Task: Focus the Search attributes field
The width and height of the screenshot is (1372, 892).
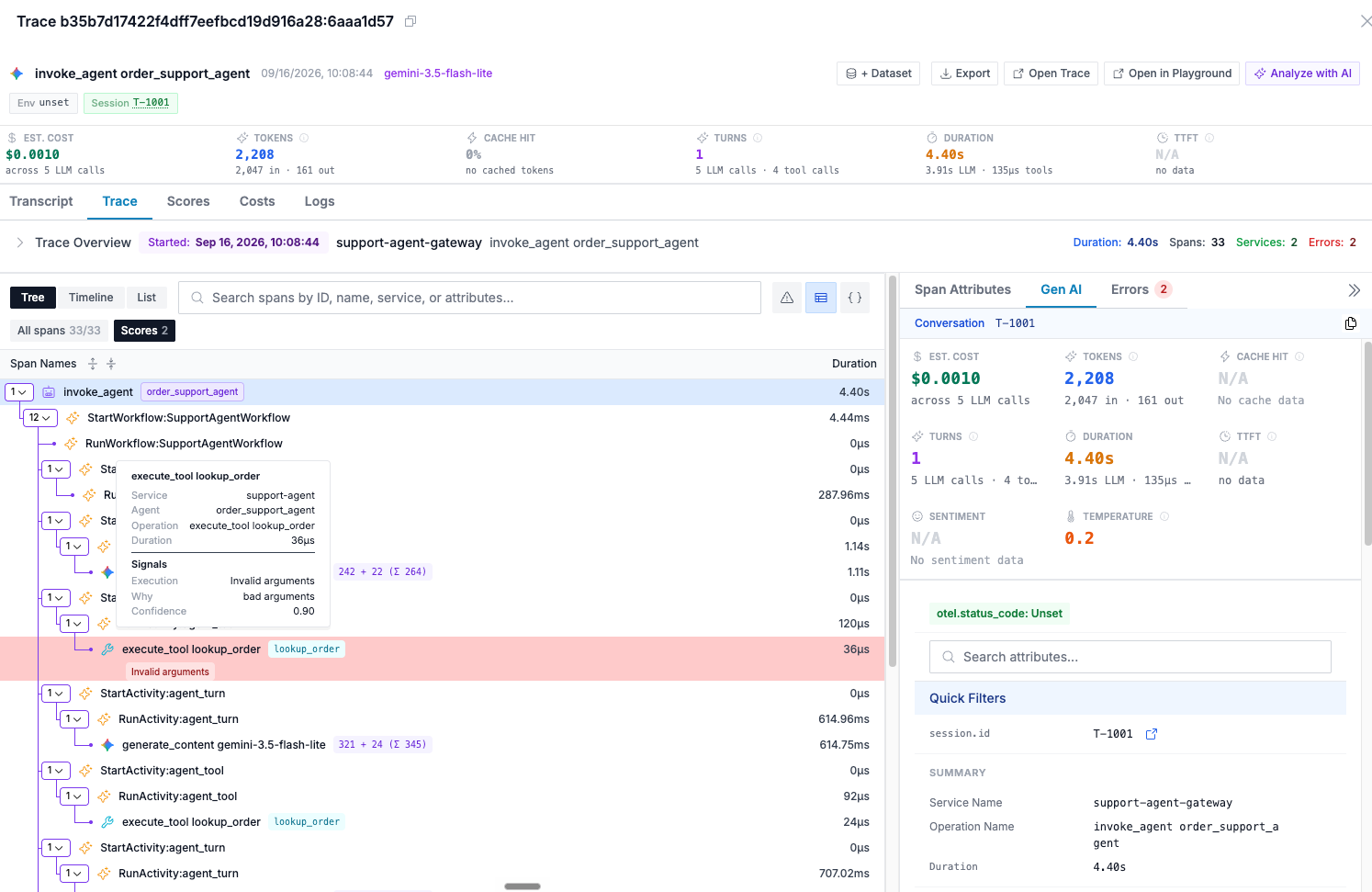Action: (x=1130, y=657)
